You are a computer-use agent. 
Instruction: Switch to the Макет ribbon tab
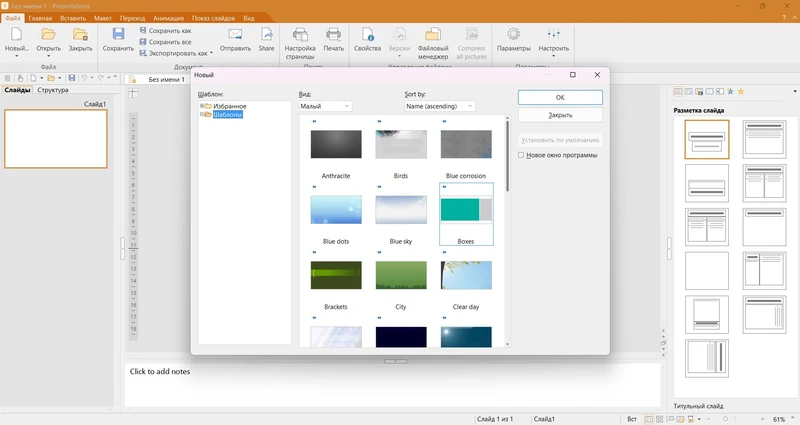coord(103,18)
